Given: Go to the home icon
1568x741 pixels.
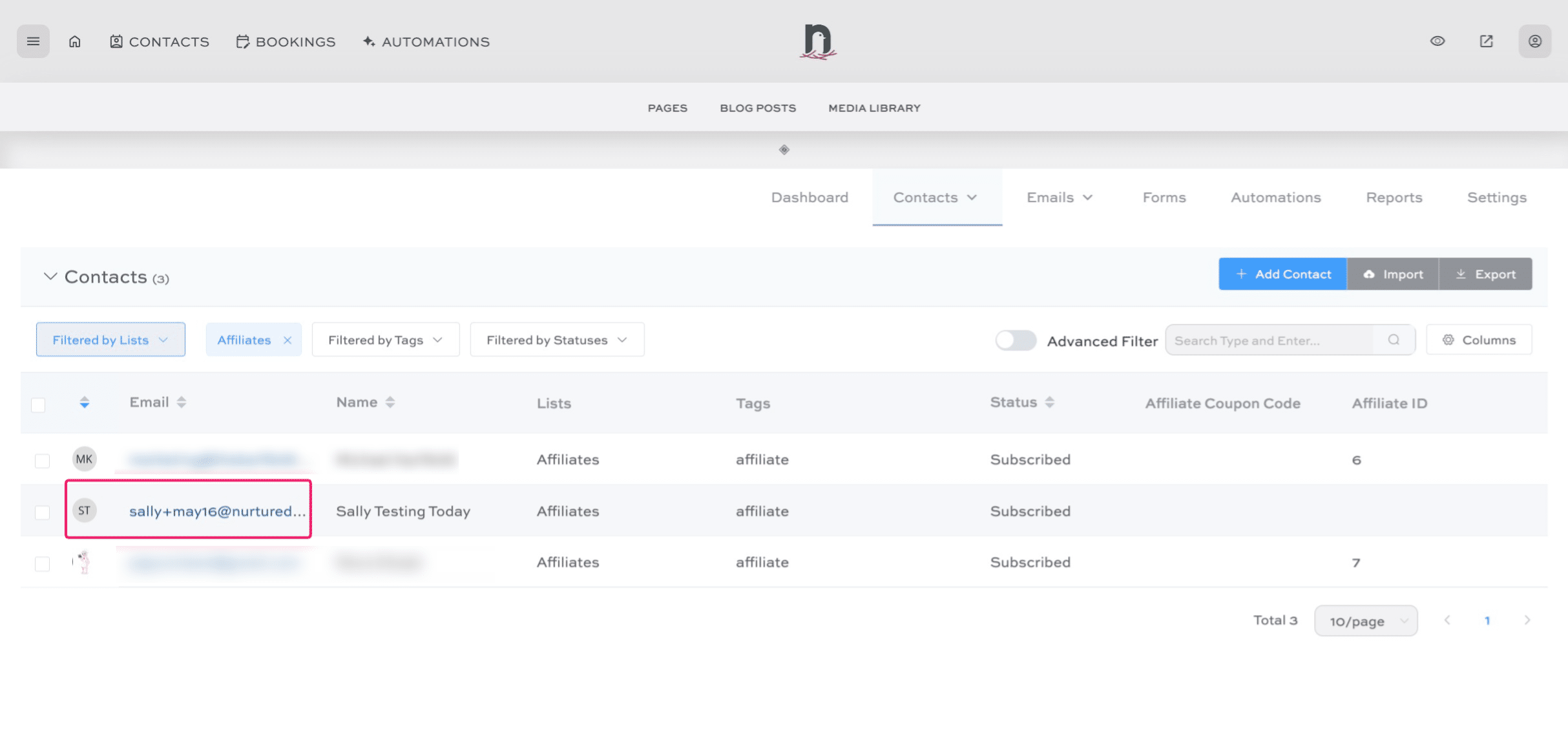Looking at the screenshot, I should [x=75, y=41].
